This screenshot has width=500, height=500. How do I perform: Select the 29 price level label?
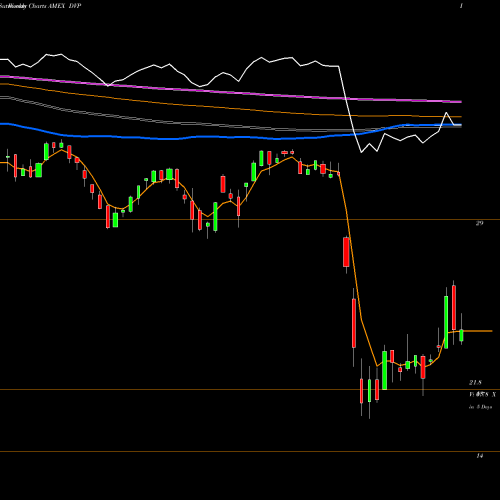(479, 223)
